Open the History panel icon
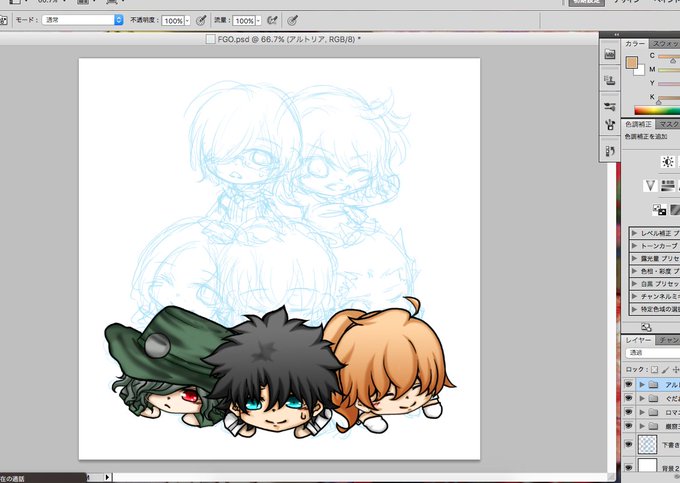This screenshot has width=680, height=483. pos(610,151)
